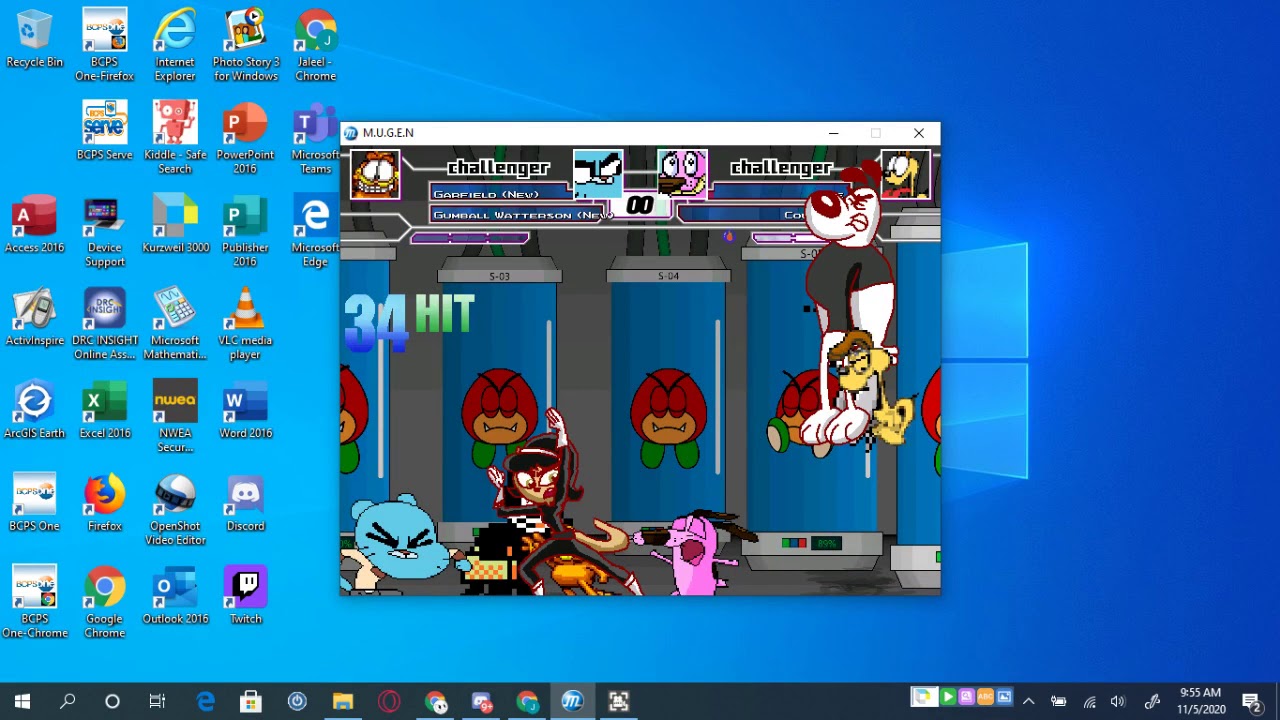
Task: Open the Action Center notifications
Action: coord(1250,701)
